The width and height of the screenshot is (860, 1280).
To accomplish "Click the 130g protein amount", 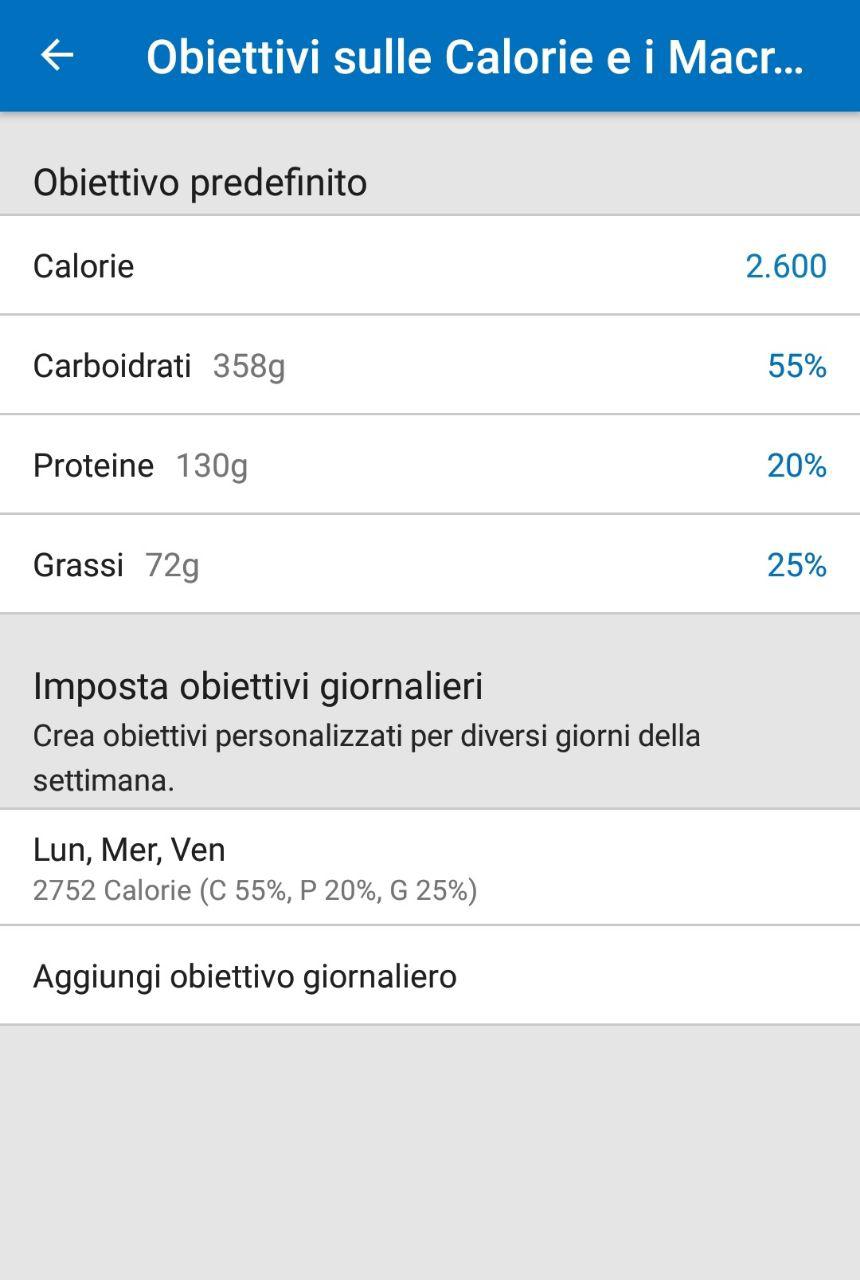I will click(x=211, y=466).
